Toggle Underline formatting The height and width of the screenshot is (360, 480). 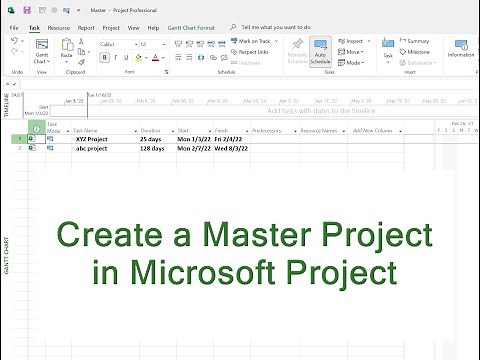(x=126, y=57)
